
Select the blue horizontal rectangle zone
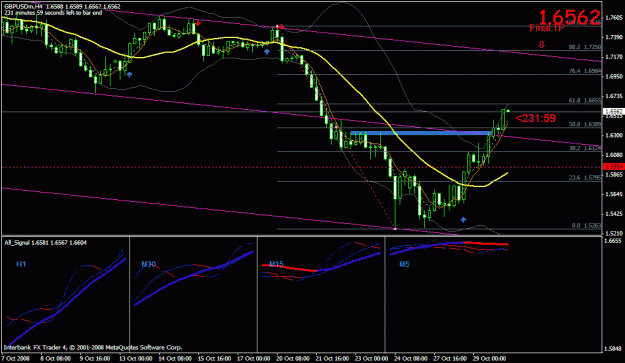[x=421, y=133]
